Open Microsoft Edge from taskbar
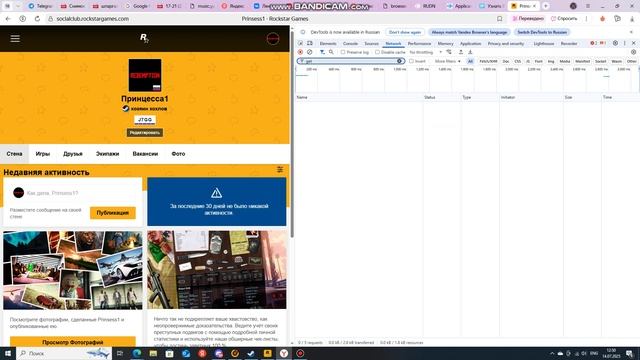 [x=137, y=353]
